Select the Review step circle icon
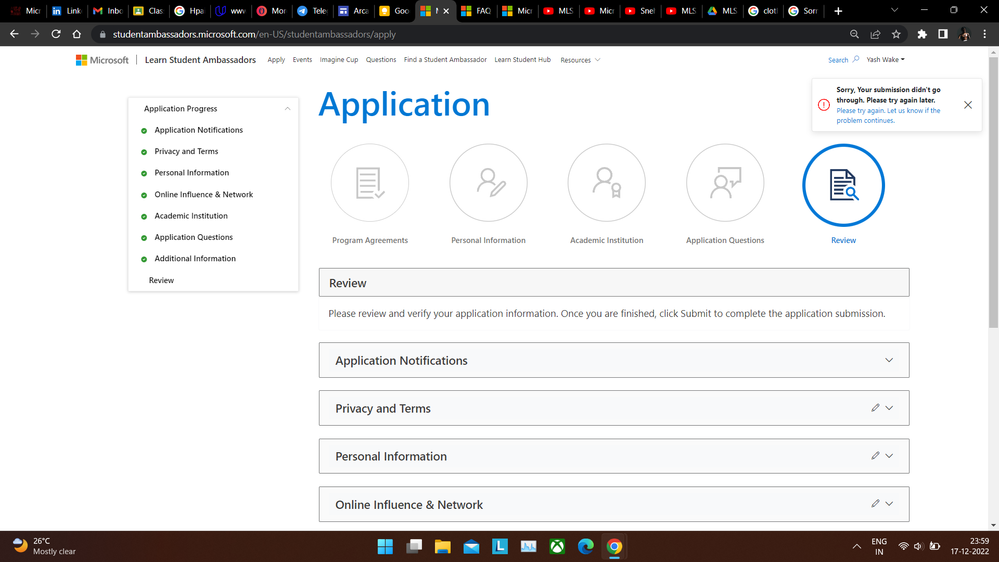 pyautogui.click(x=844, y=185)
